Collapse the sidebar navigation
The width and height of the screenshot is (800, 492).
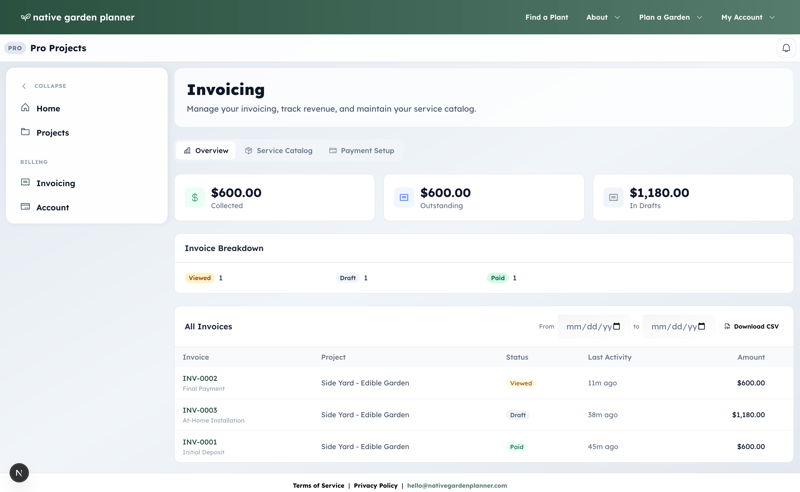pyautogui.click(x=44, y=86)
